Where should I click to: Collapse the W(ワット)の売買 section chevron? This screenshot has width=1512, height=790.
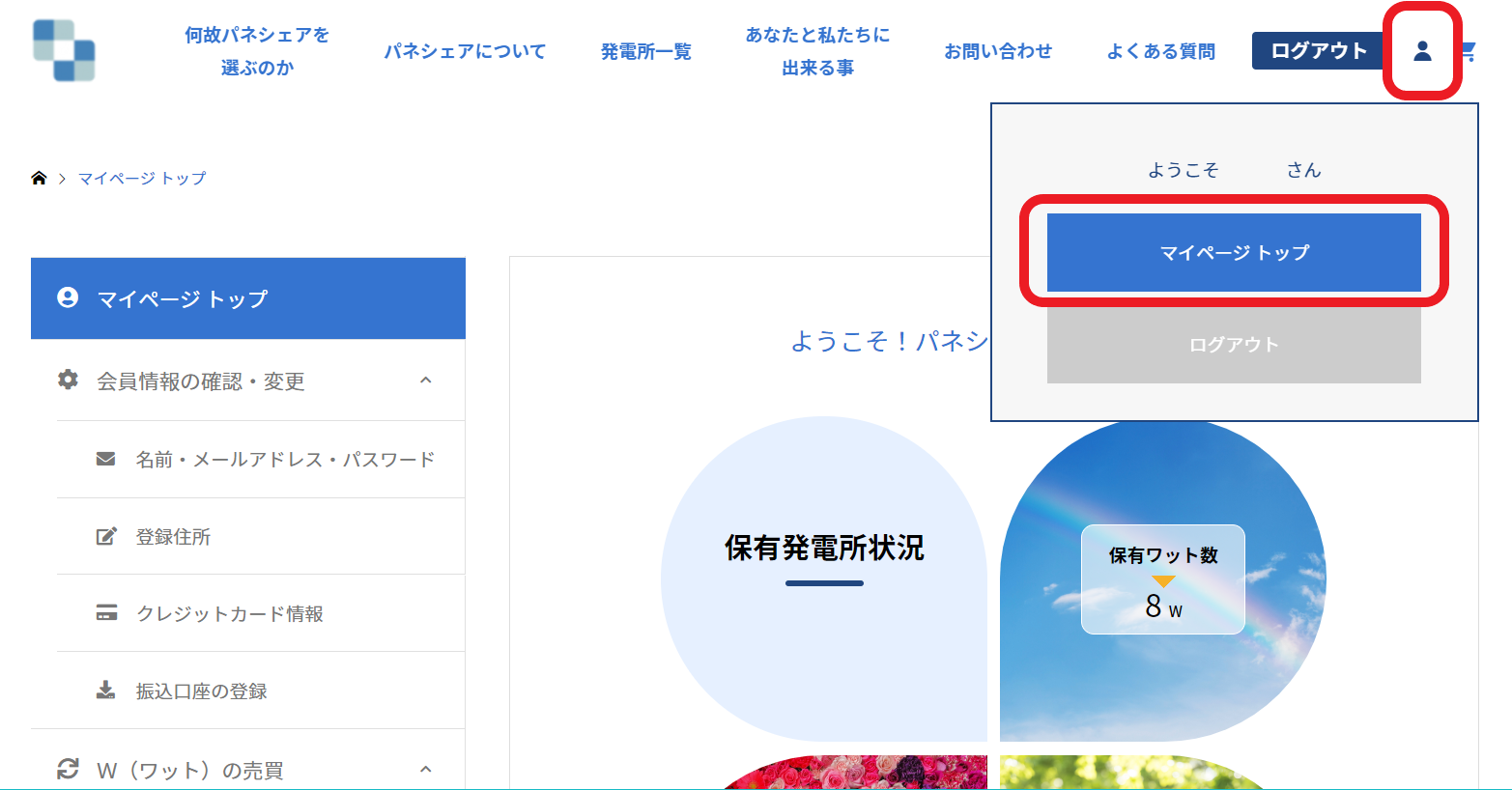(426, 770)
